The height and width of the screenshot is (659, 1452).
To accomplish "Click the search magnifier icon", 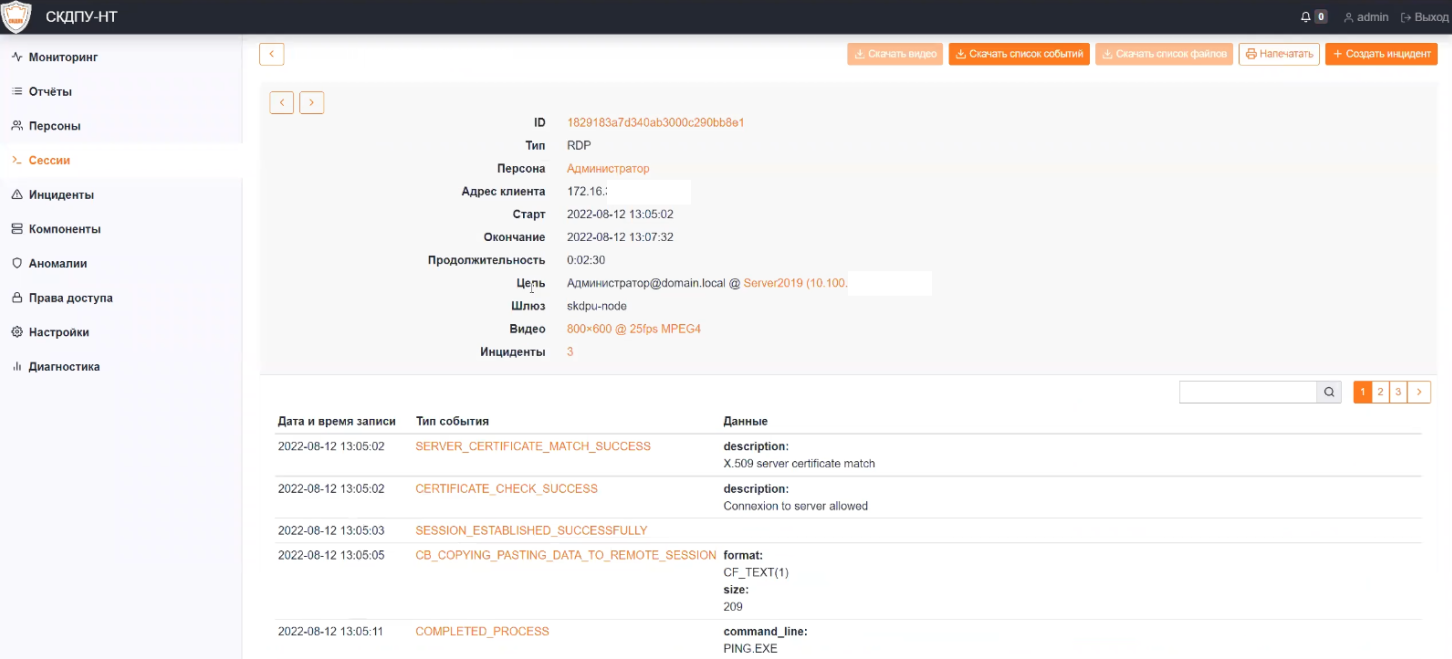I will pos(1329,392).
